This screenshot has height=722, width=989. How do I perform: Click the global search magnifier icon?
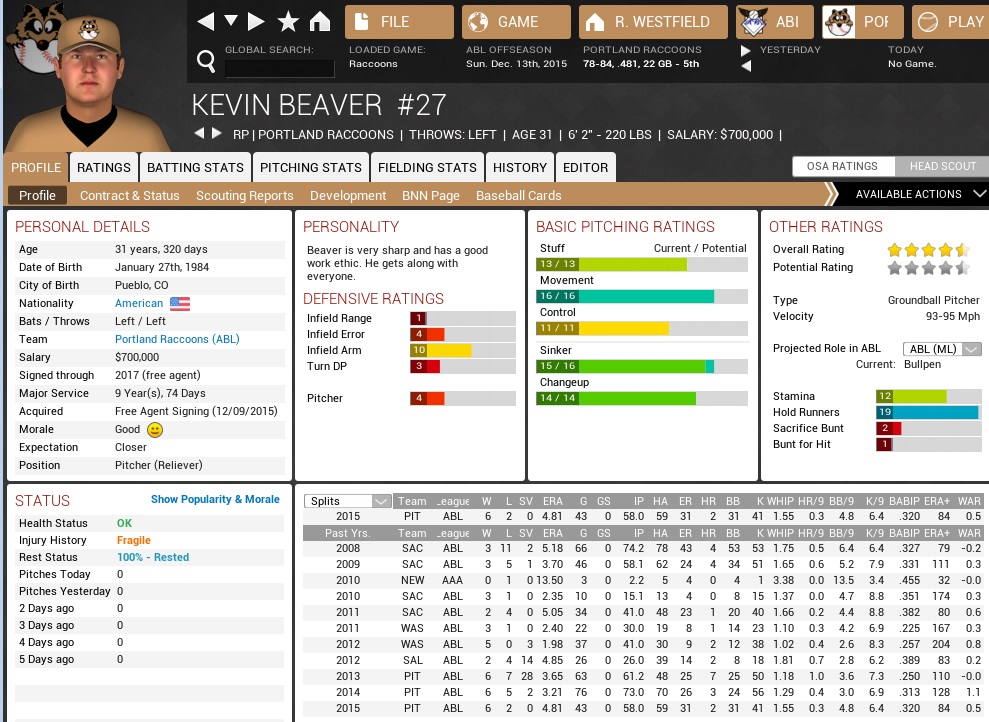pos(206,62)
